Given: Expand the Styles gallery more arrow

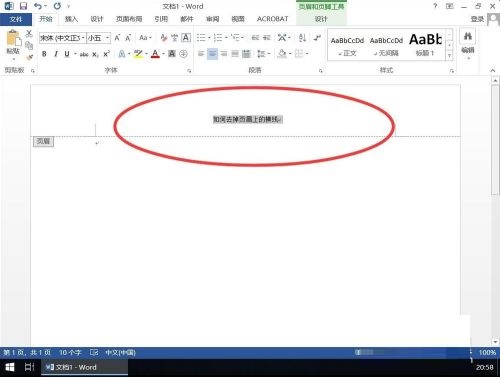Looking at the screenshot, I should tap(450, 56).
